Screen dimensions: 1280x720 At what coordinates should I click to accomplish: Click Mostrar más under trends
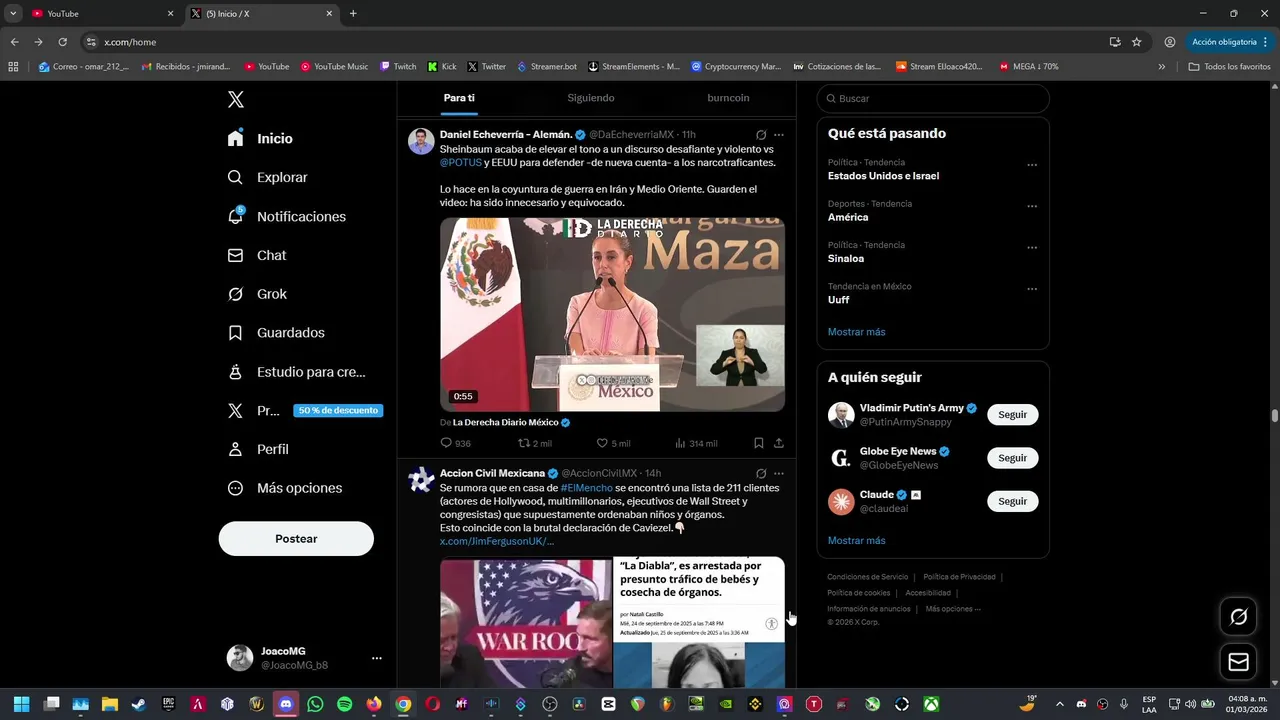click(856, 332)
